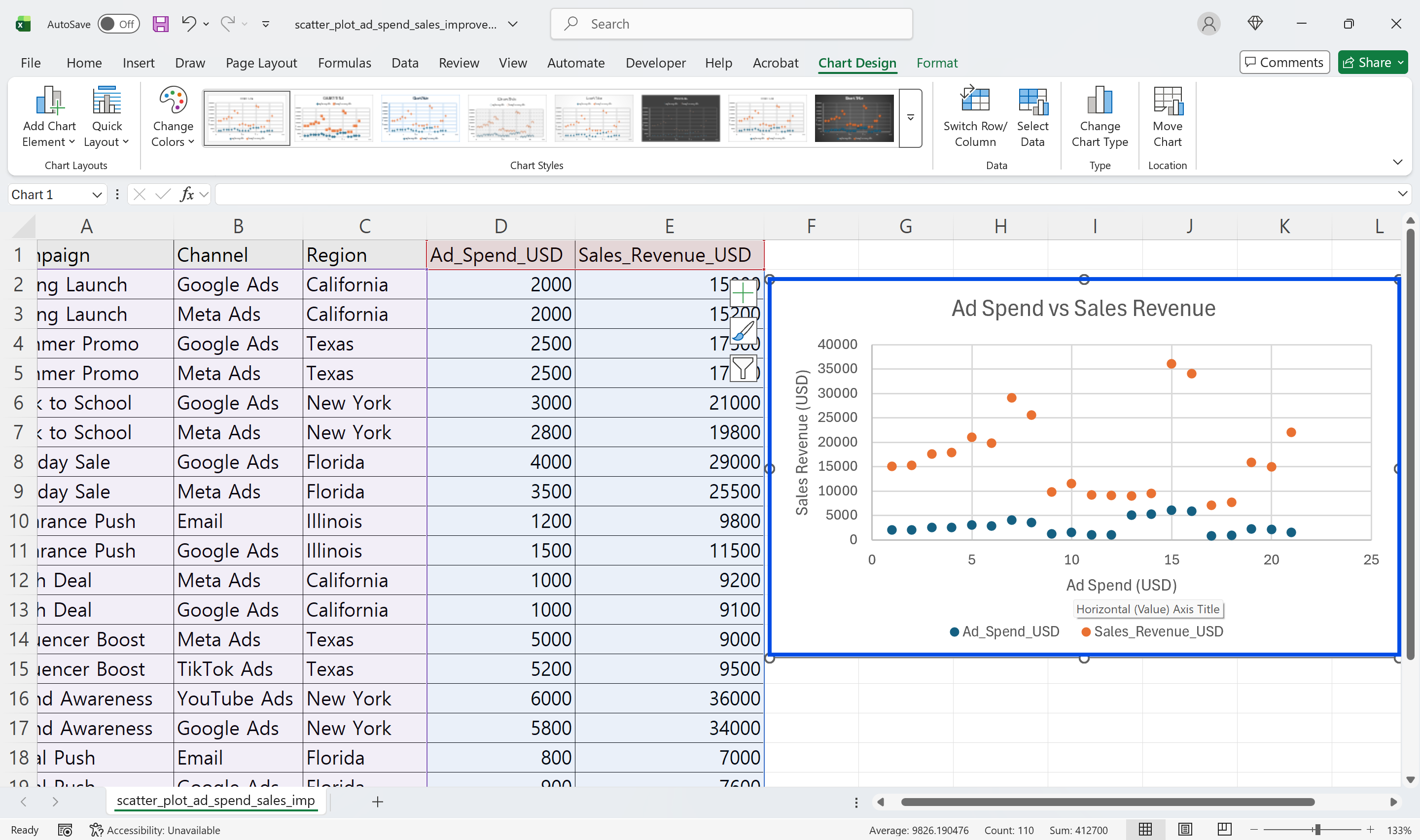Click the Save icon in title bar

(161, 24)
